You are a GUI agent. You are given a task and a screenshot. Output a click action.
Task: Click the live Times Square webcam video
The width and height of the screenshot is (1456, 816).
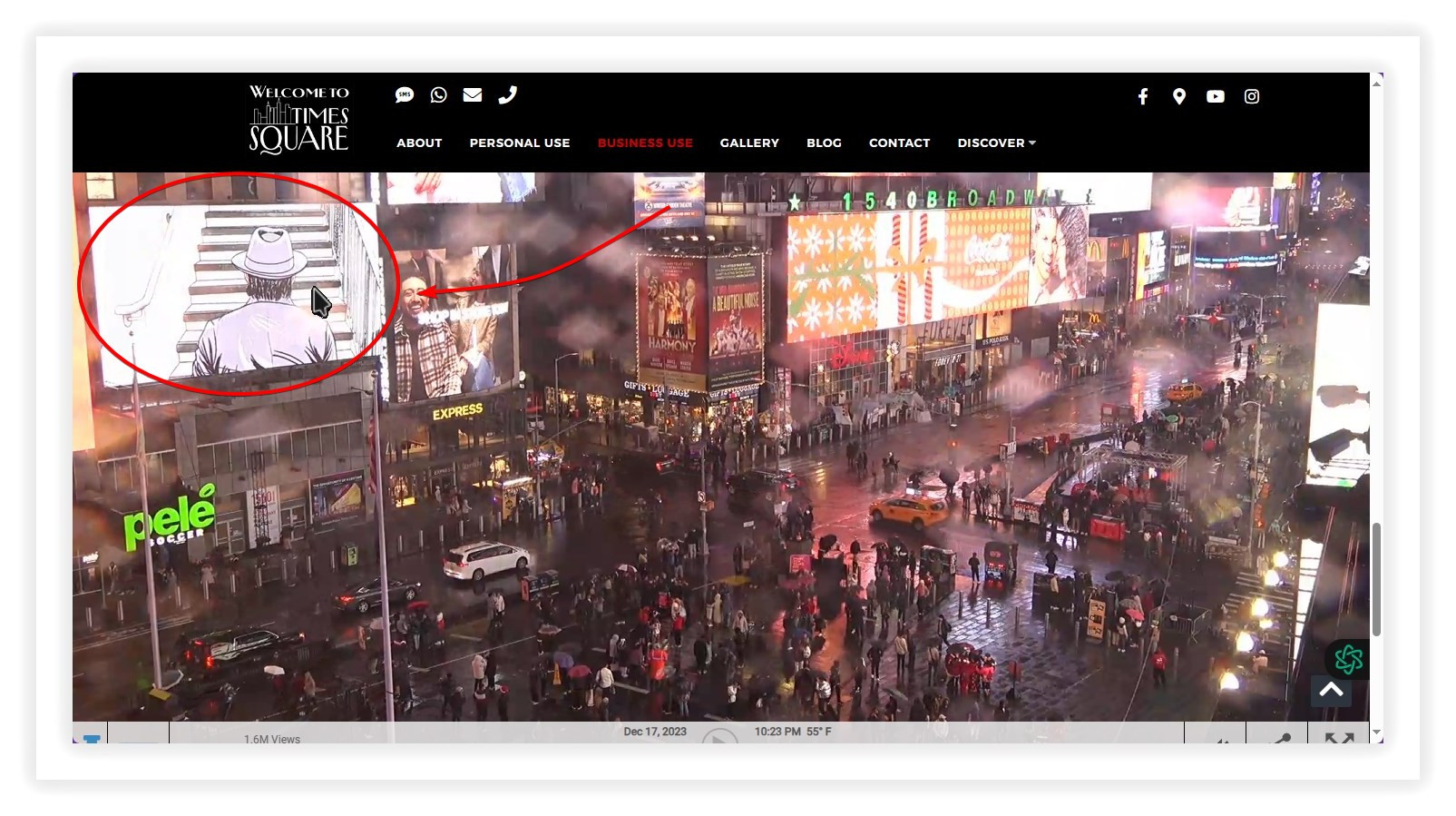pos(721,447)
